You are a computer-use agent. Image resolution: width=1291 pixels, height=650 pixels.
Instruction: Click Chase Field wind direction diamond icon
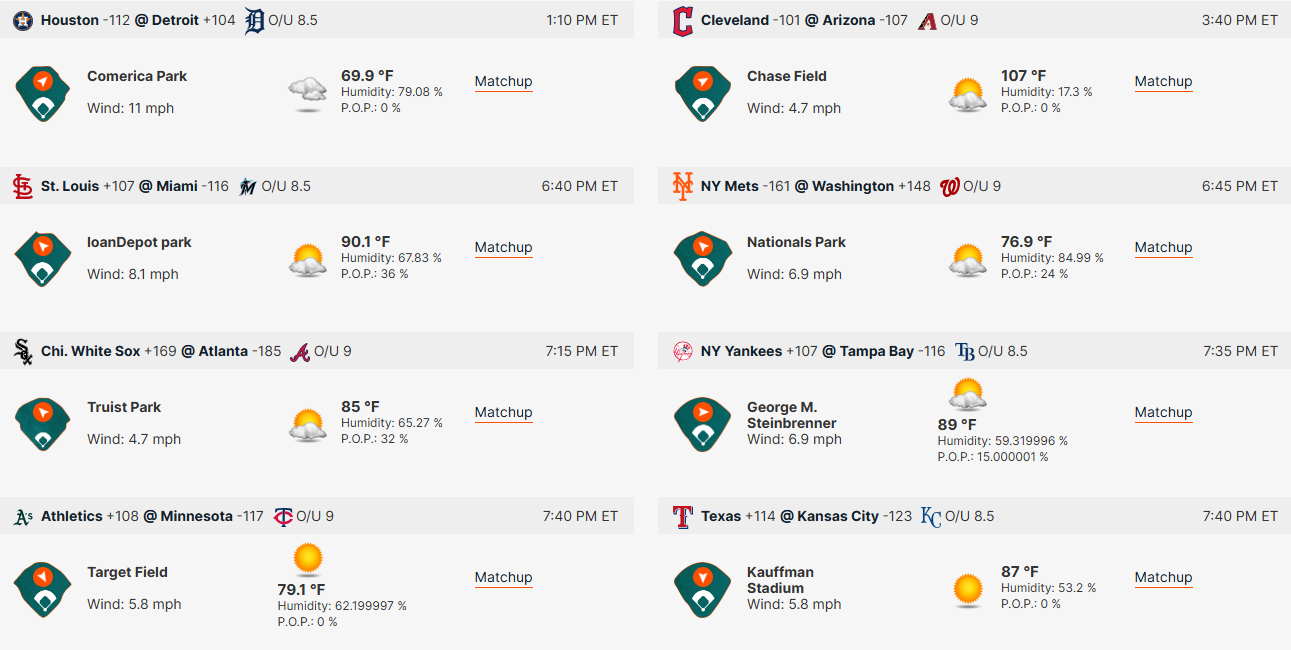tap(703, 93)
